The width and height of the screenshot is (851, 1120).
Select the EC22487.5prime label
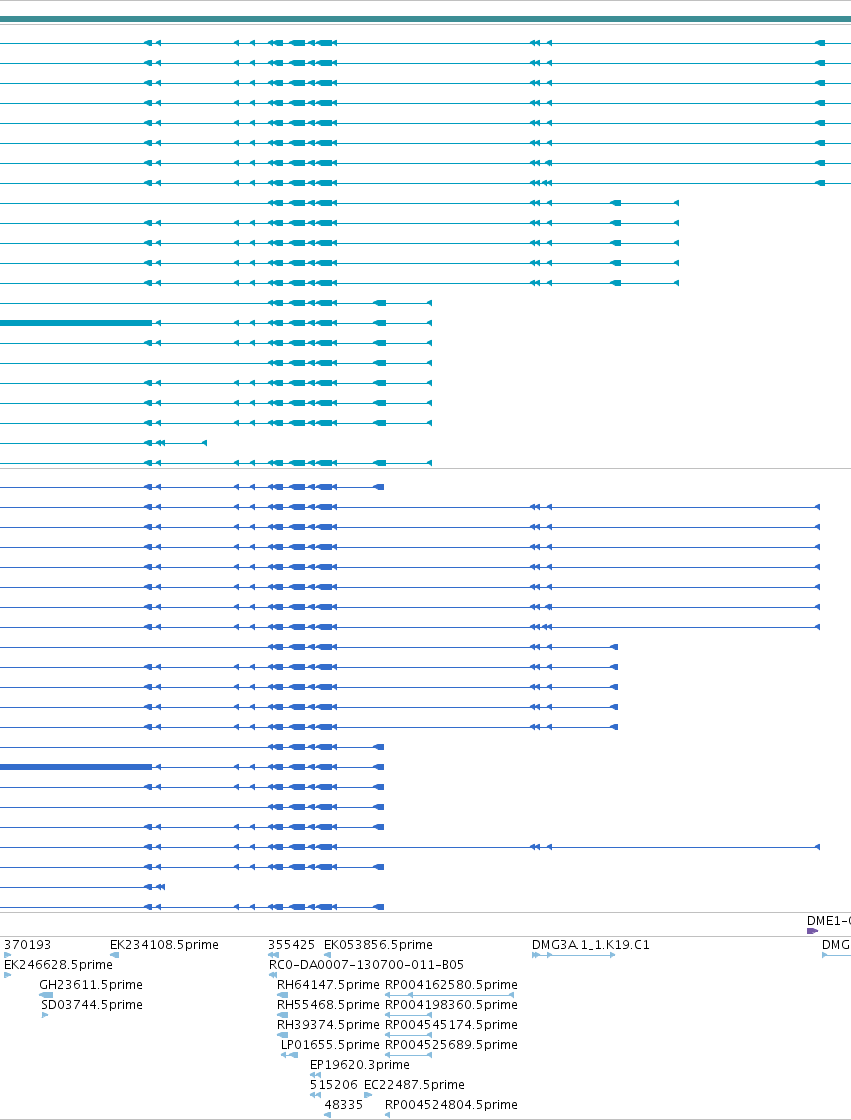[x=414, y=1084]
